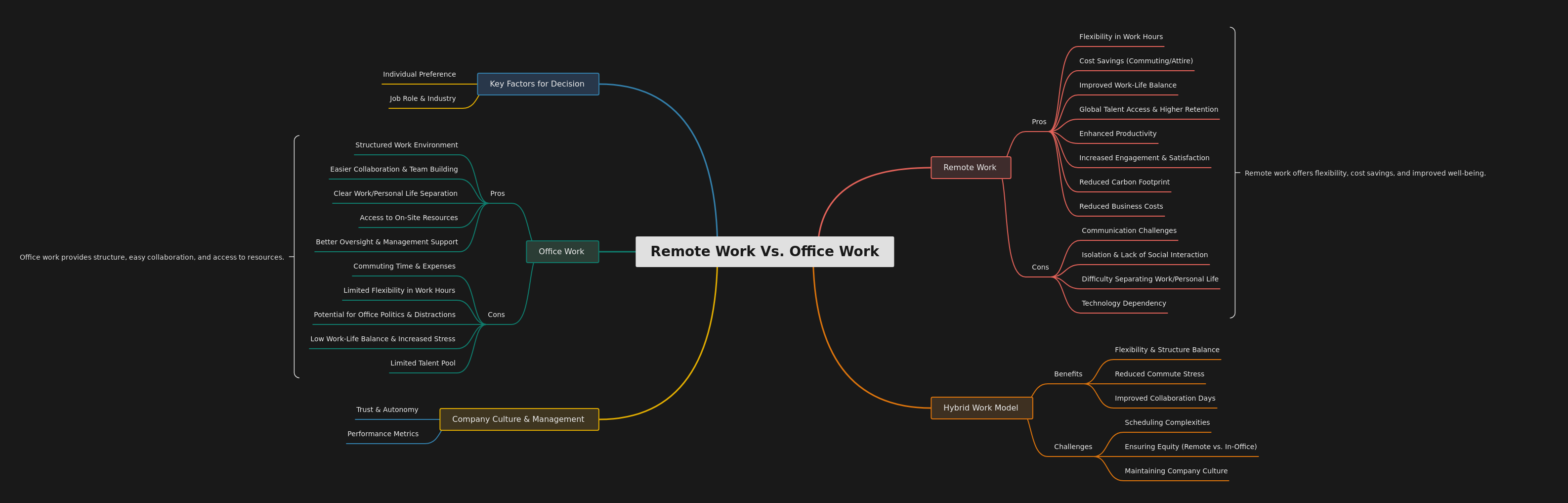Click the Benefits label under Hybrid Work Model
The image size is (1568, 503).
pyautogui.click(x=1068, y=374)
